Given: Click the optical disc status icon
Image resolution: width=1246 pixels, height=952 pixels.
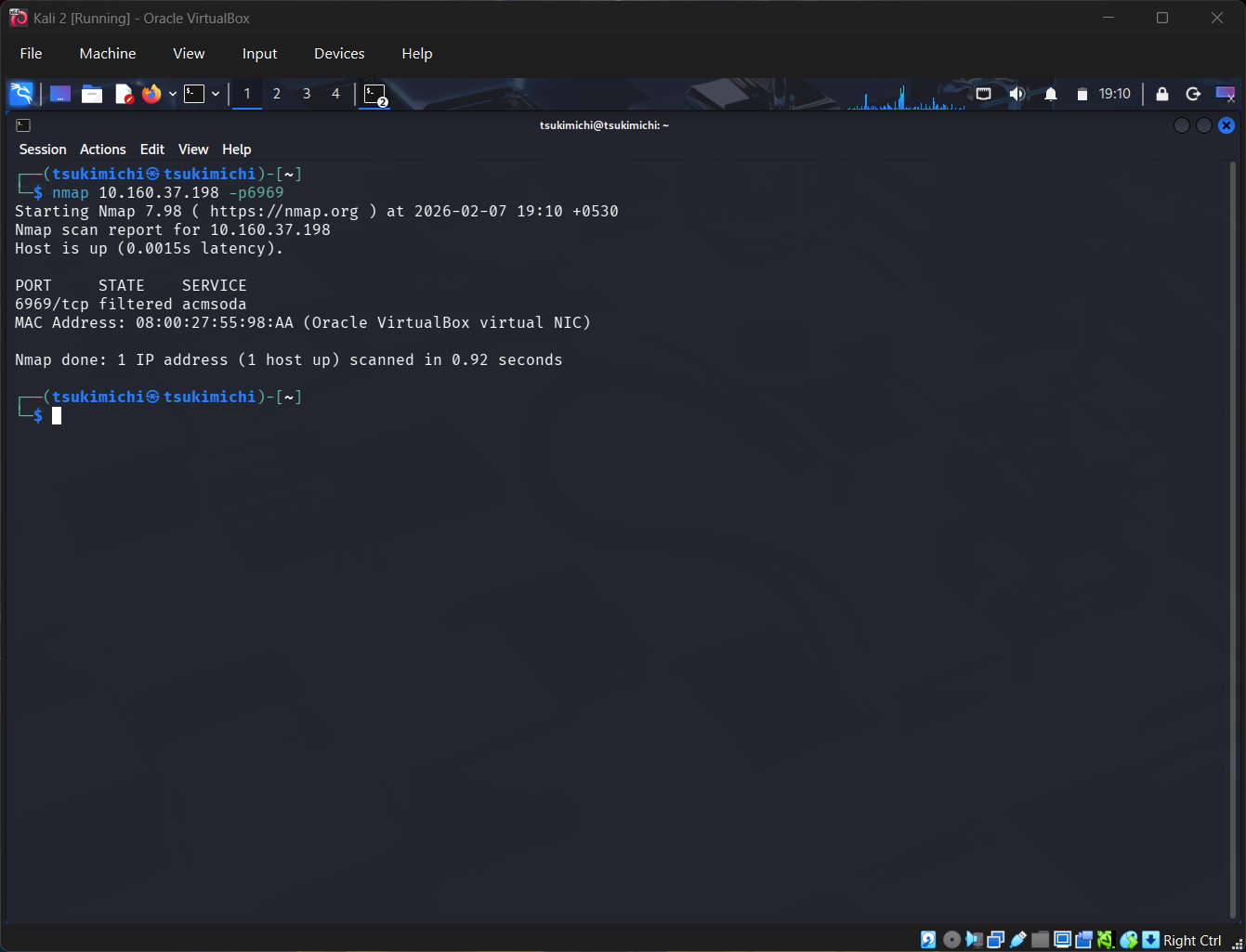Looking at the screenshot, I should [x=951, y=940].
